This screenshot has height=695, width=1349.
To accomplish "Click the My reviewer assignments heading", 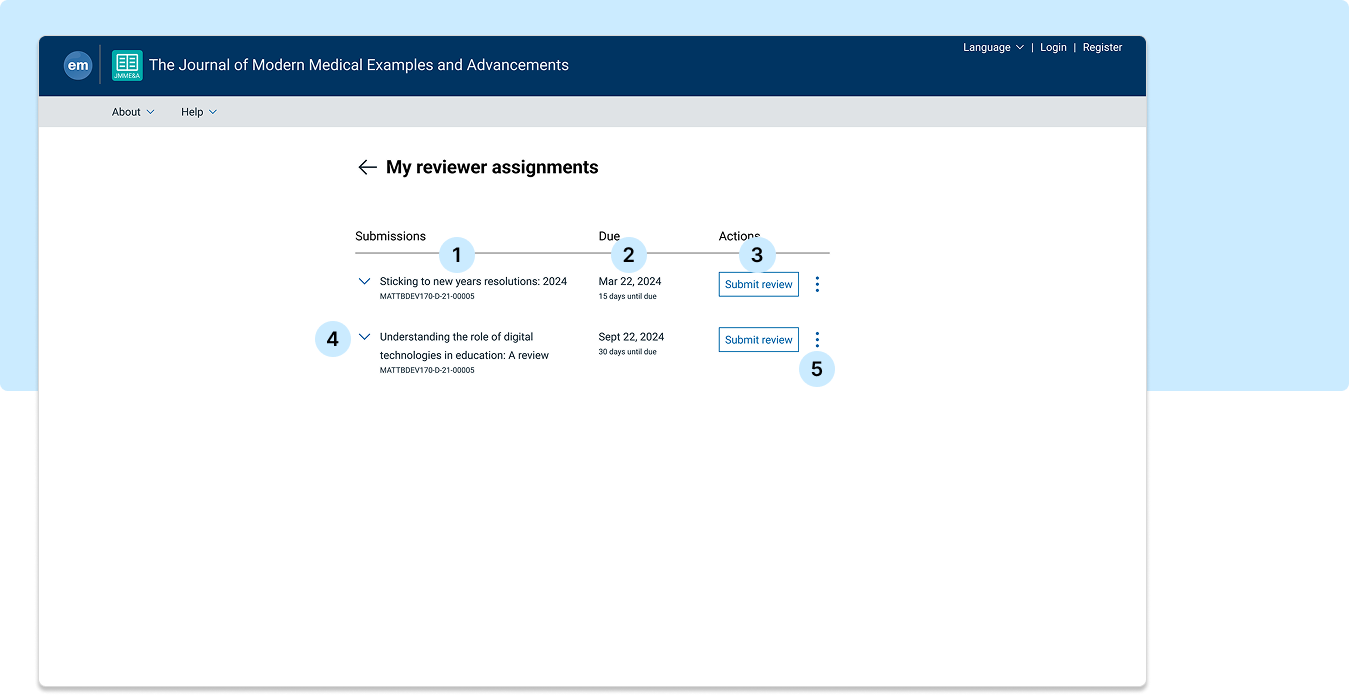I will [x=492, y=168].
